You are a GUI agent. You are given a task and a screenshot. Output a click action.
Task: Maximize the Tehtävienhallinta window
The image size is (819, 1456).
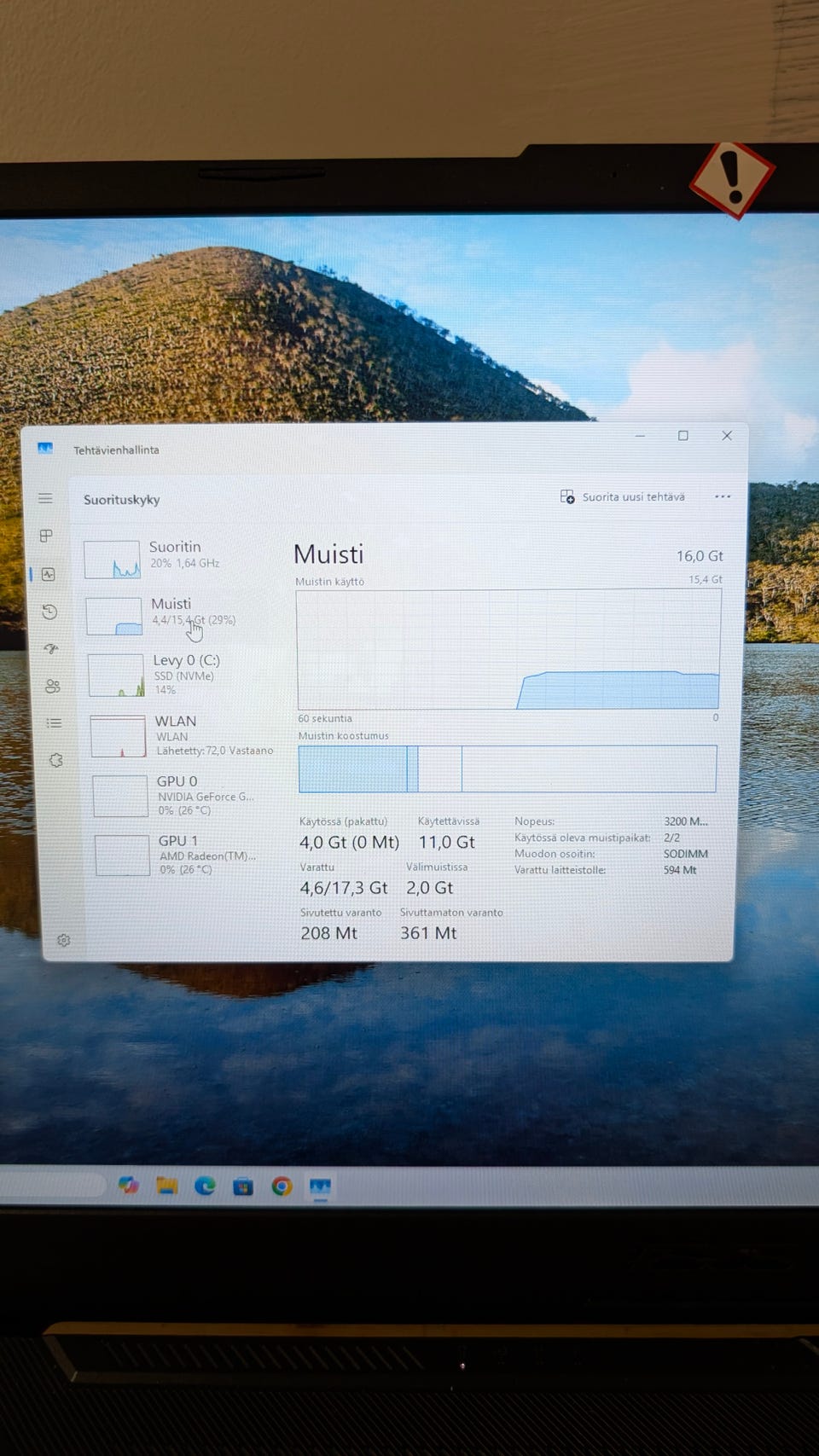[x=683, y=436]
